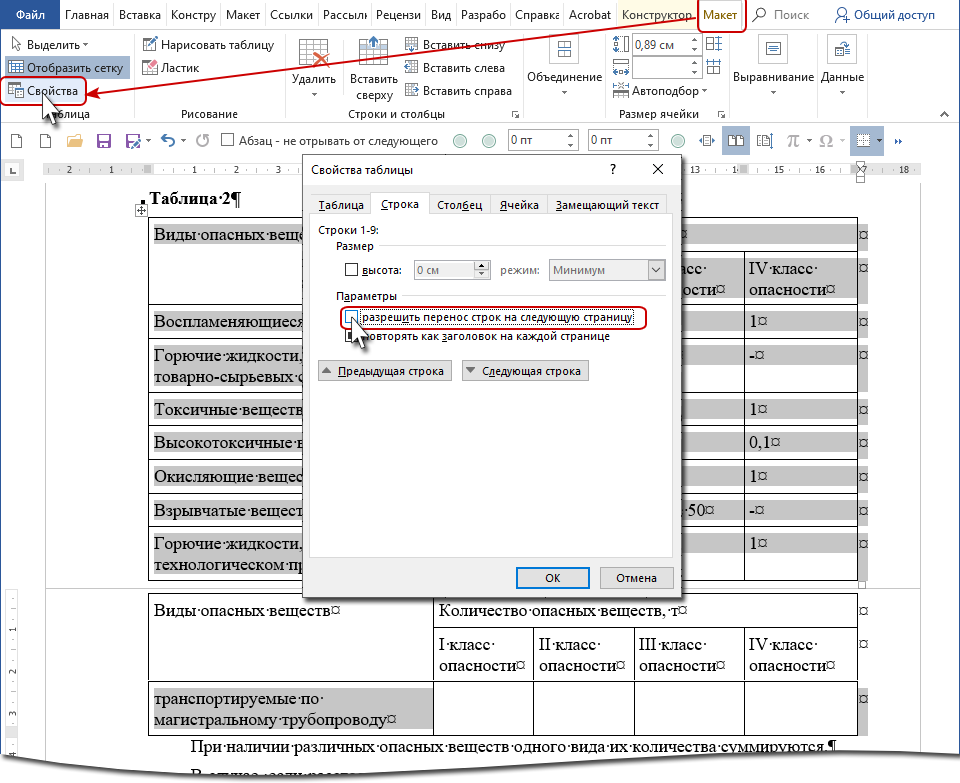
Task: Enable the высота row height checkbox
Action: [351, 270]
